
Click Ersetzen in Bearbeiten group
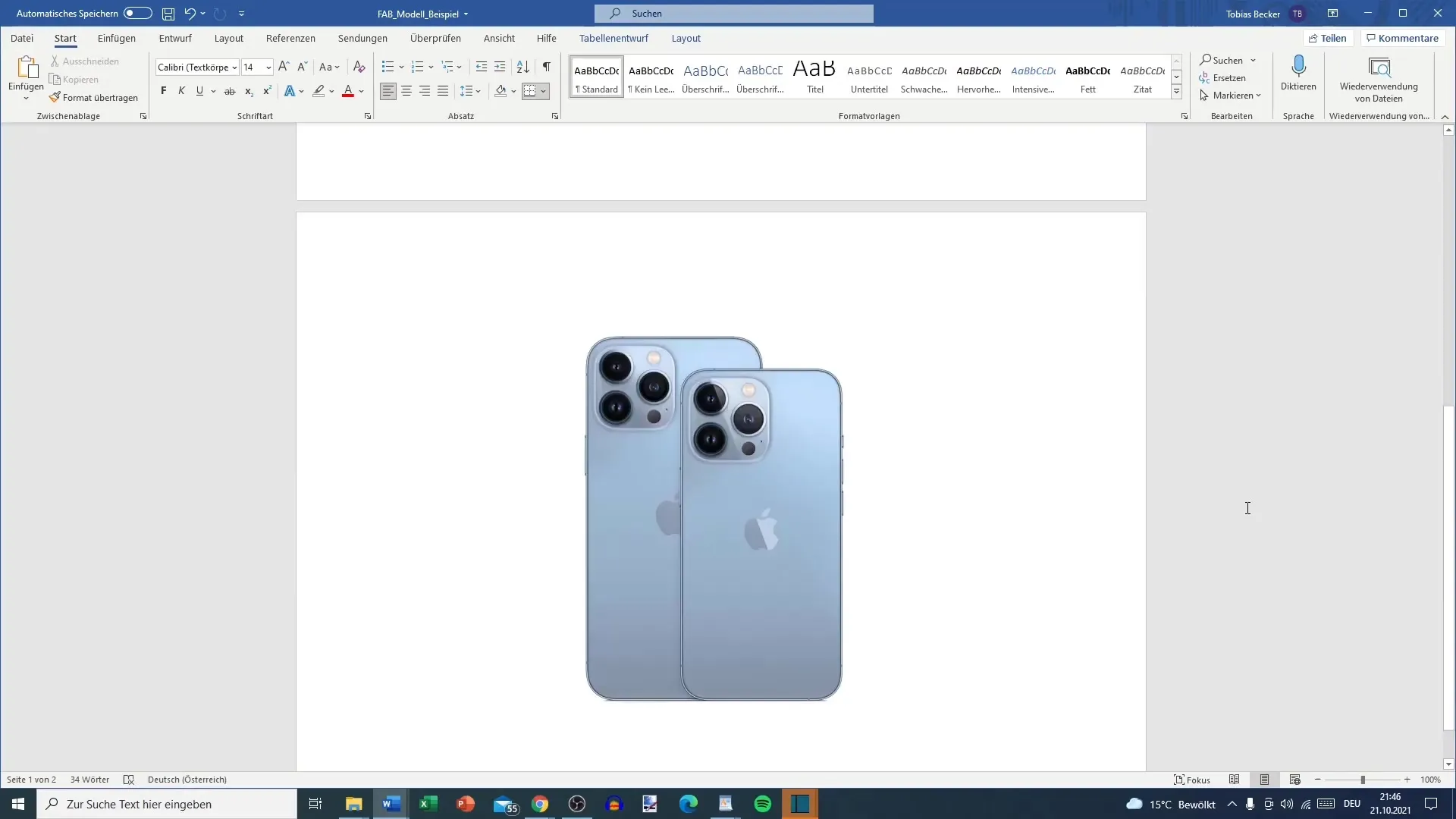tap(1222, 77)
